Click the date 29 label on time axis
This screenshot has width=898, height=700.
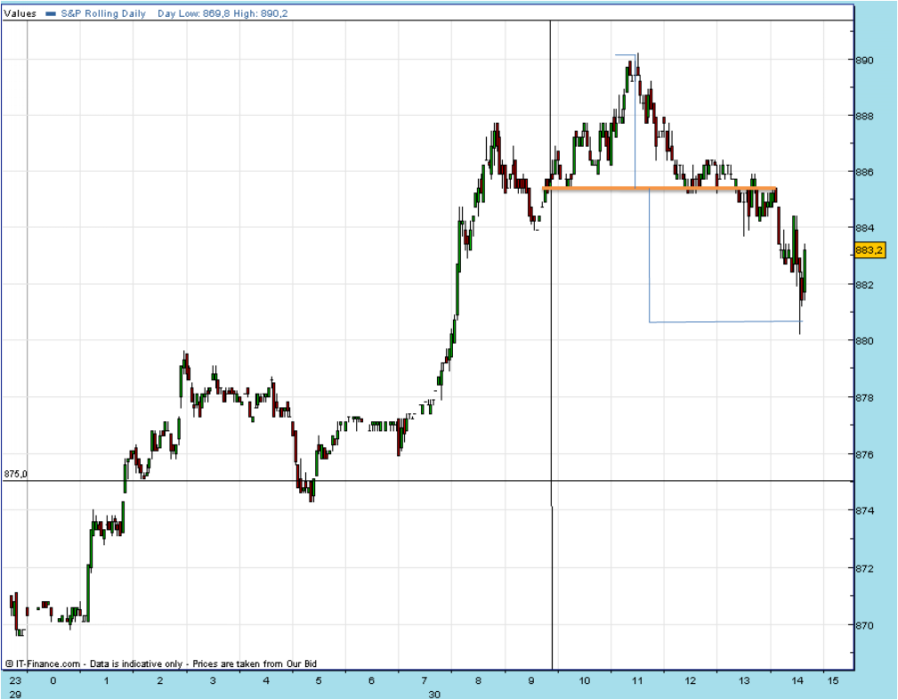[15, 694]
